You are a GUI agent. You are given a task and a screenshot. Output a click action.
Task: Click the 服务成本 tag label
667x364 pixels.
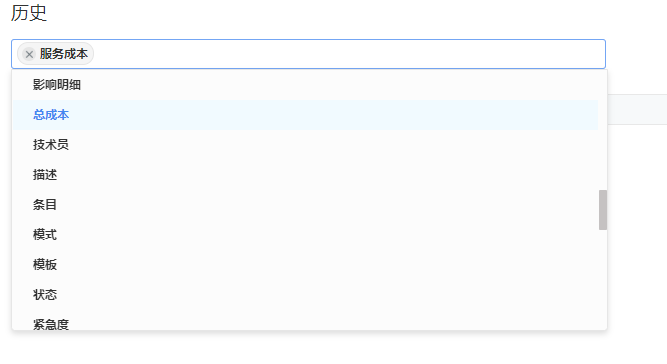(64, 54)
